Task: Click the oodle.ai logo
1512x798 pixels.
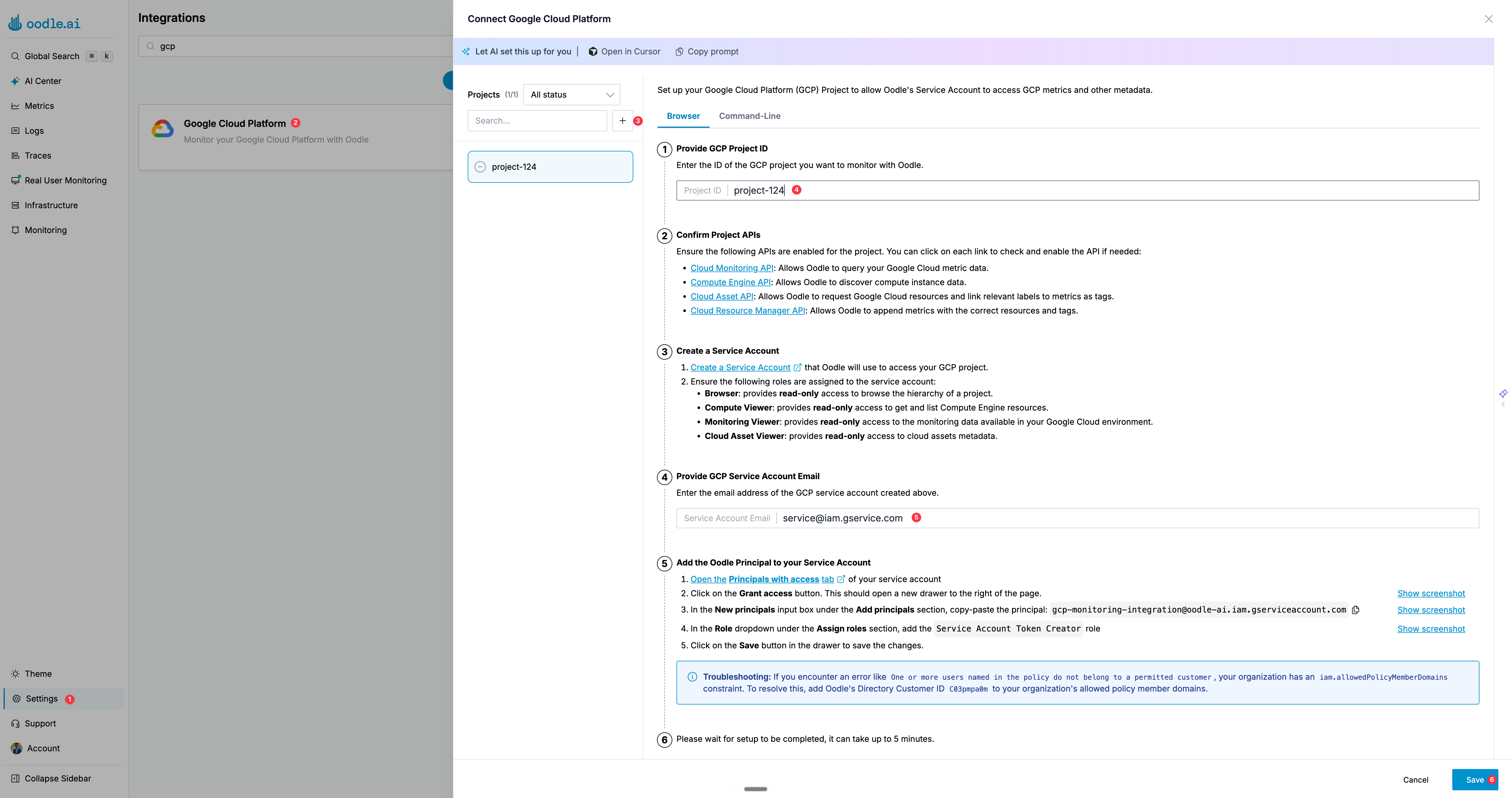Action: click(x=44, y=23)
